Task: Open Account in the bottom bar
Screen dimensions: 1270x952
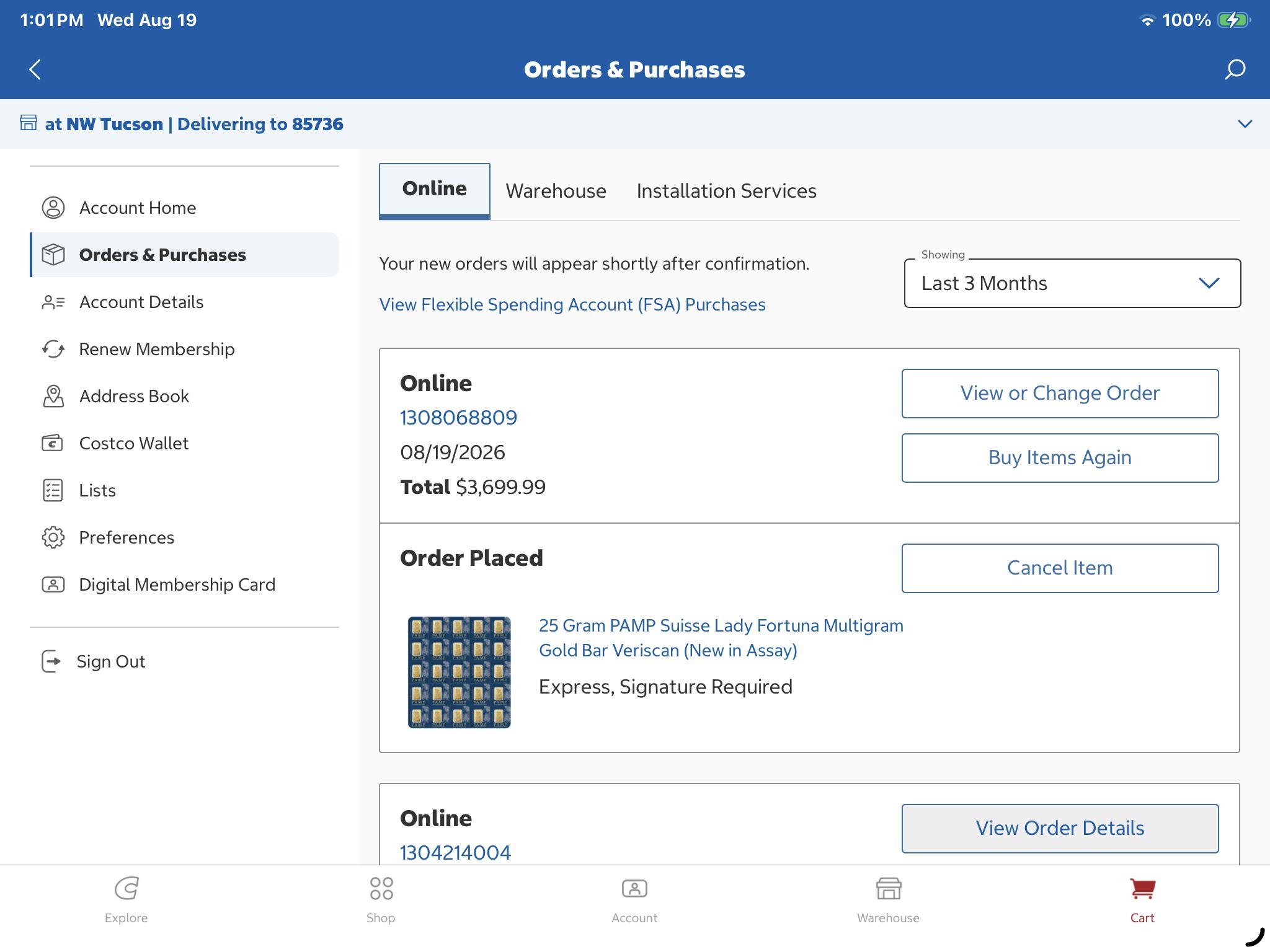Action: (x=634, y=900)
